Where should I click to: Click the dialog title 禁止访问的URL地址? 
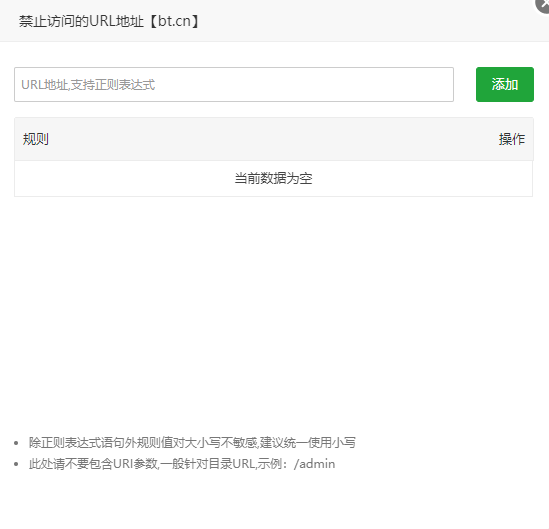click(x=81, y=21)
